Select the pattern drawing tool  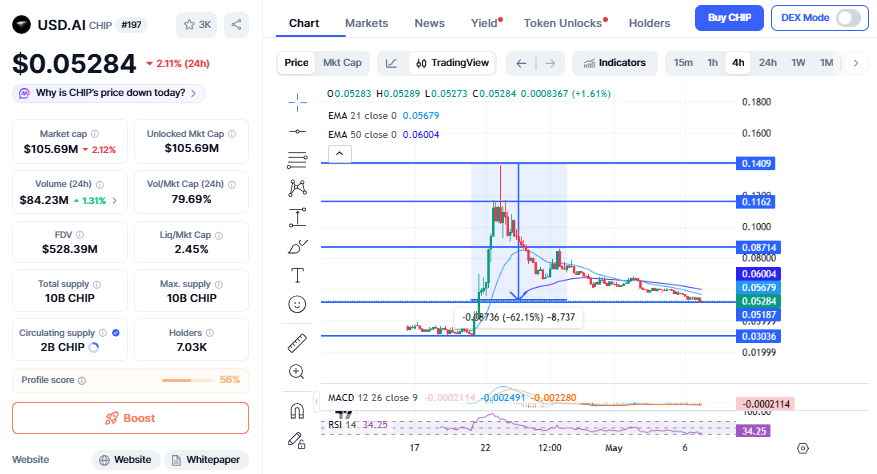click(298, 188)
